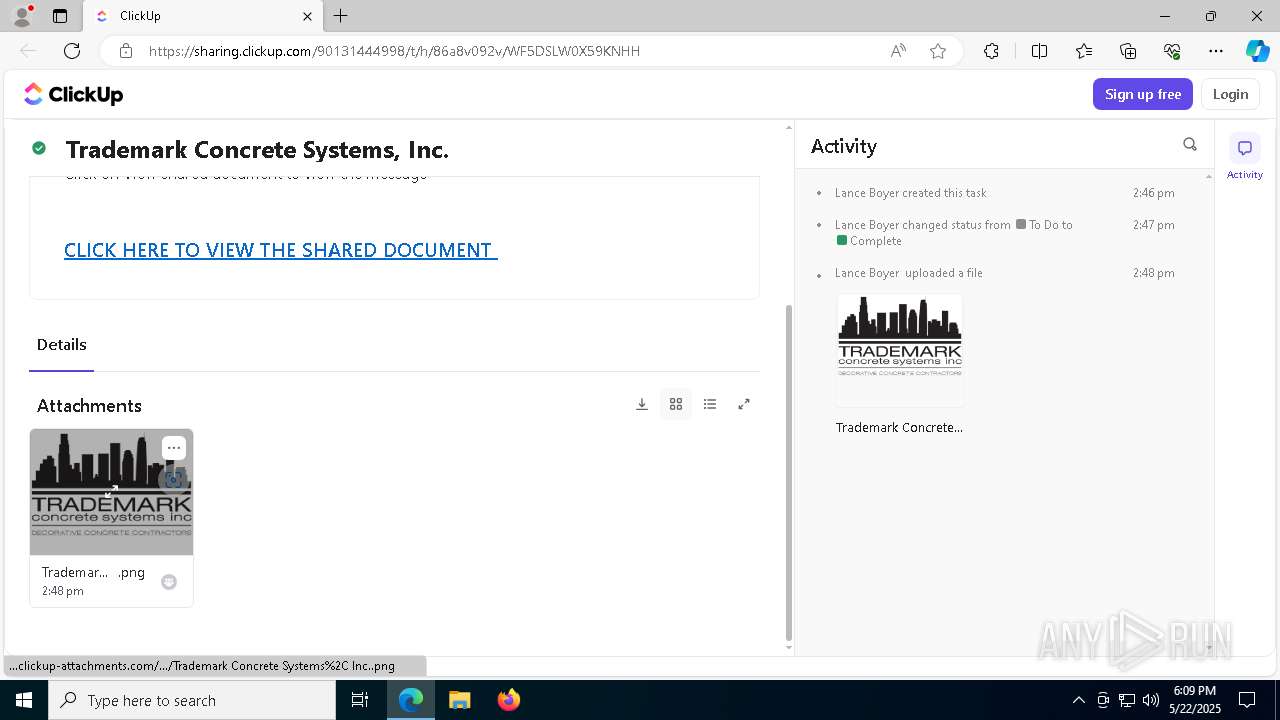Screen dimensions: 1280x720
Task: Open browser Extensions icon
Action: pyautogui.click(x=991, y=51)
